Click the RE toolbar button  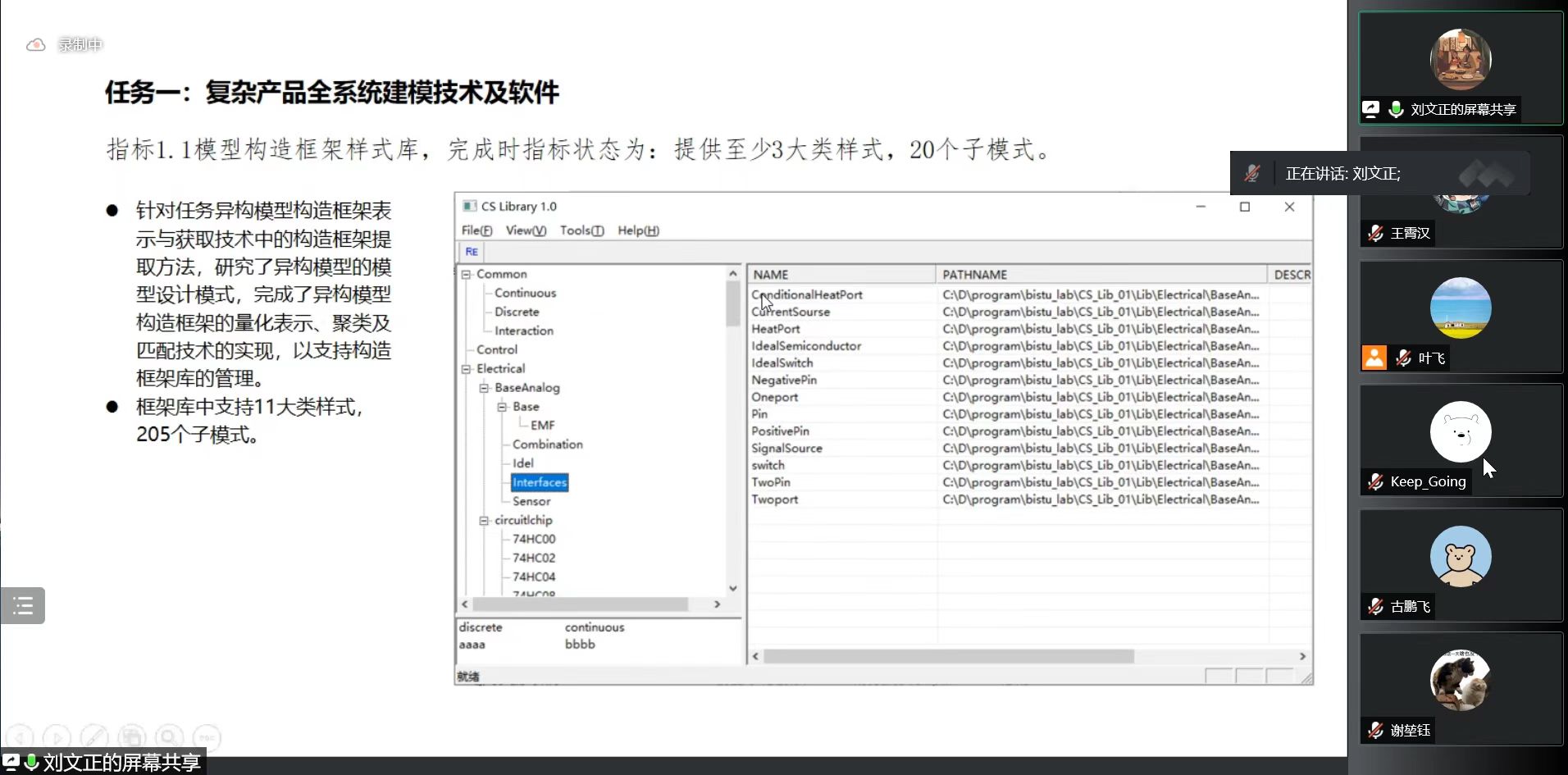pos(472,252)
